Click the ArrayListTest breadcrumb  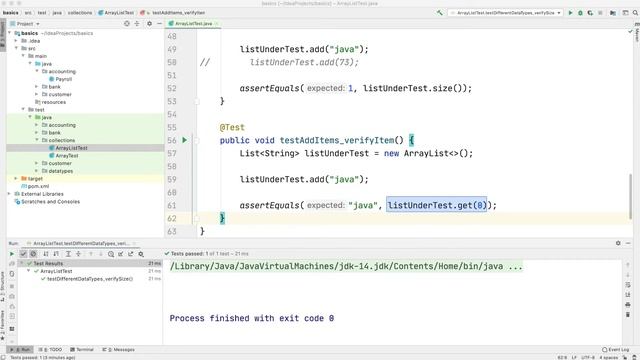pyautogui.click(x=116, y=13)
